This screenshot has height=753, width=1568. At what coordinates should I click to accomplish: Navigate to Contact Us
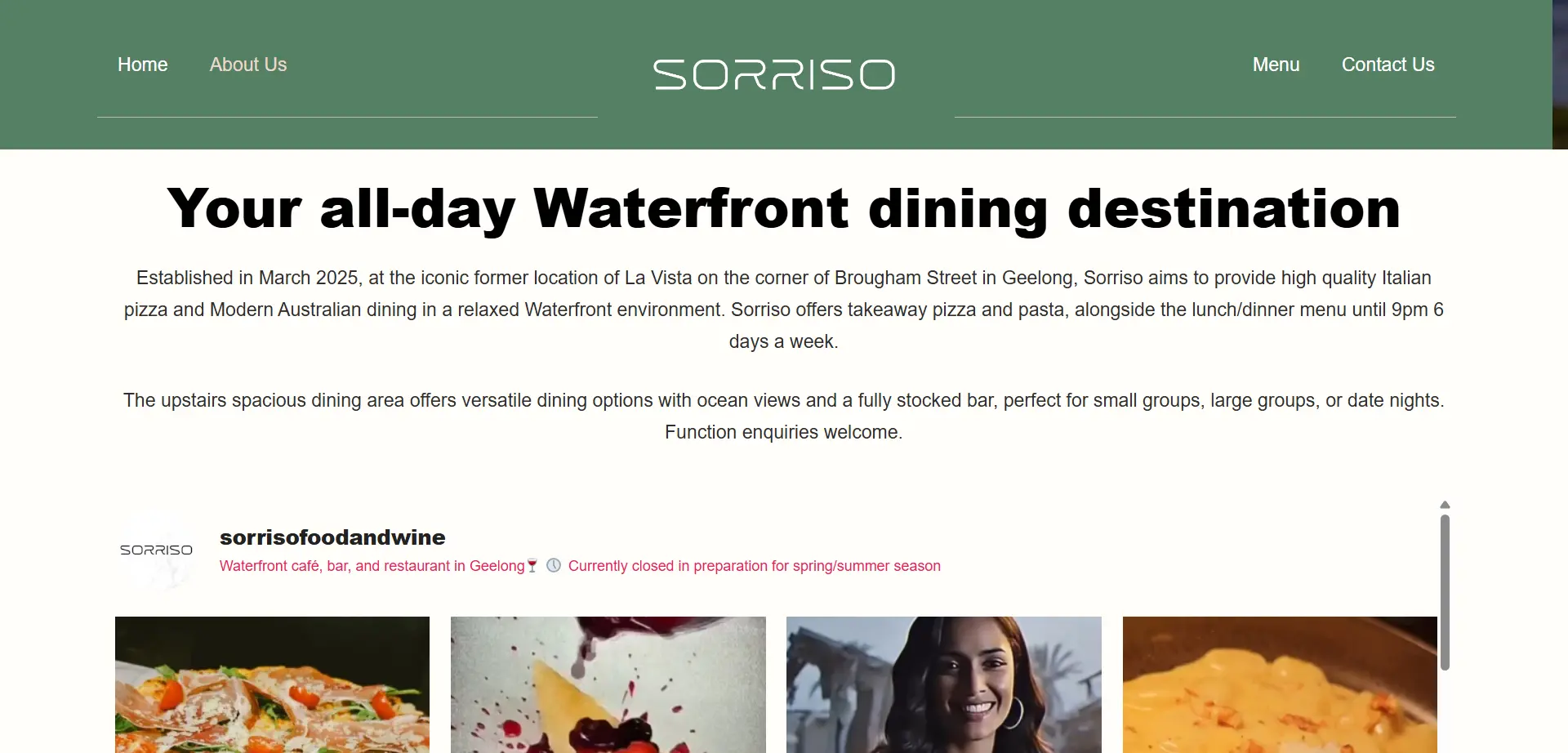pos(1388,65)
